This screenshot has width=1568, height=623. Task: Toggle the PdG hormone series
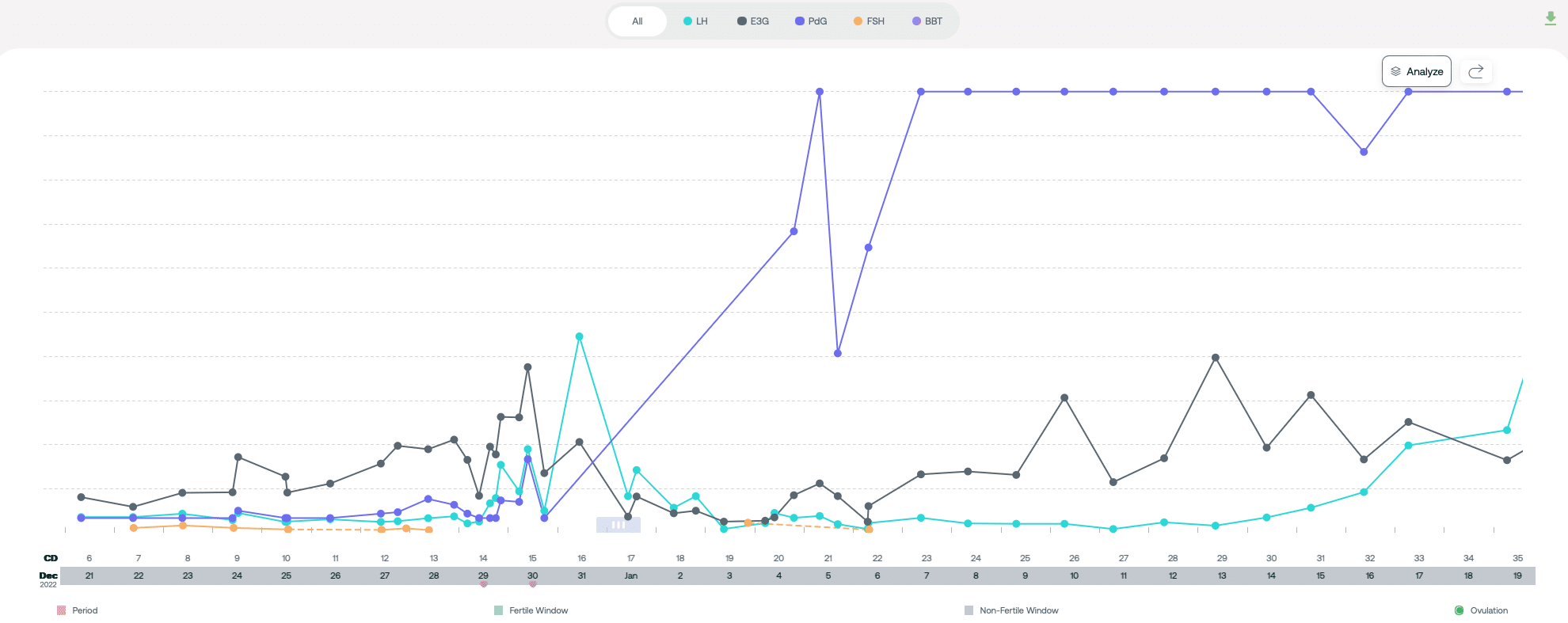(811, 21)
